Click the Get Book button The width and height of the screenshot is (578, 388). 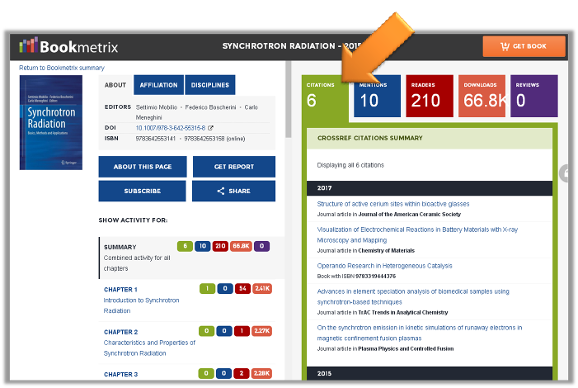tap(524, 46)
